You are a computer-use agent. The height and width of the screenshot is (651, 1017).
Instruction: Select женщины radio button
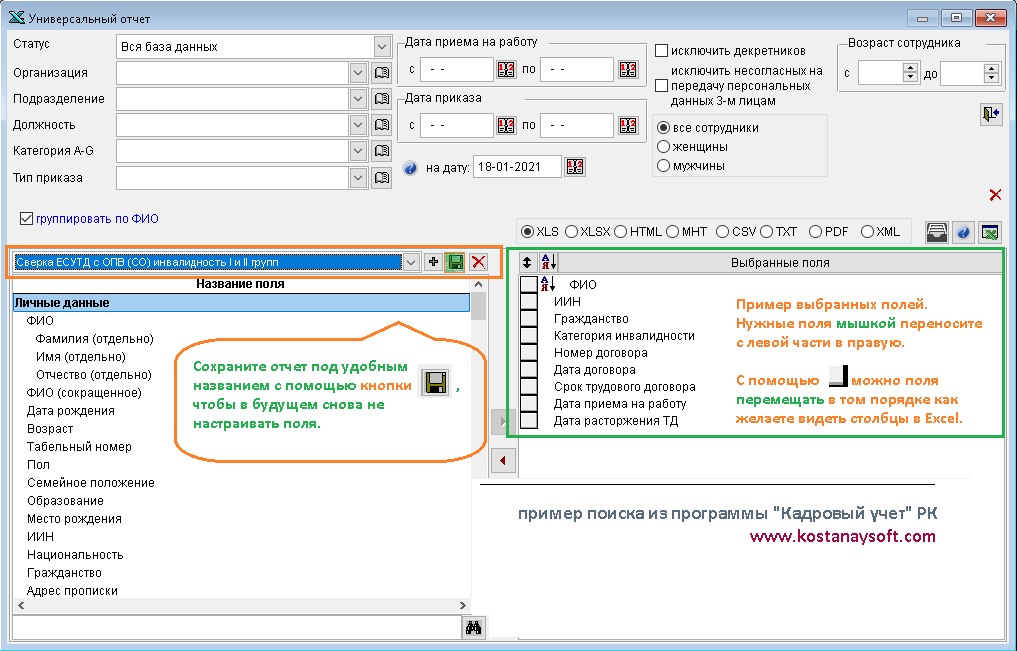(663, 147)
